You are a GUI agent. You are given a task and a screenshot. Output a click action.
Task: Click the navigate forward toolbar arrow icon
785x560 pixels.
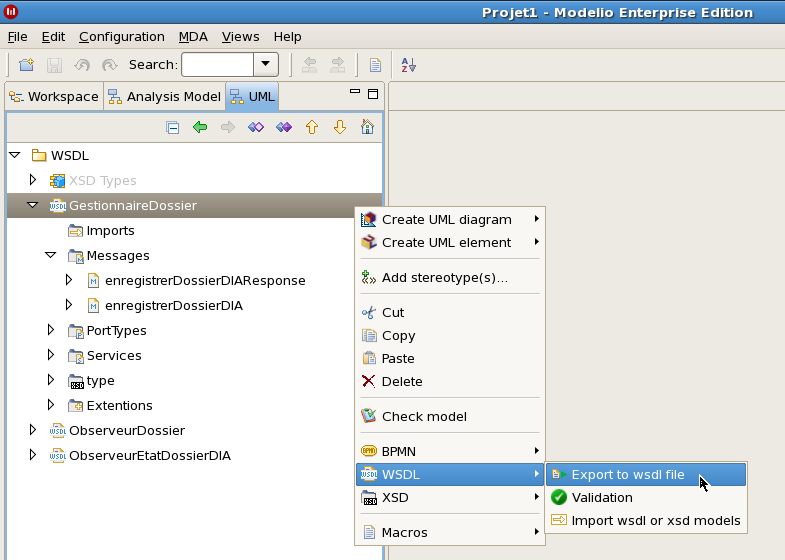tap(338, 65)
